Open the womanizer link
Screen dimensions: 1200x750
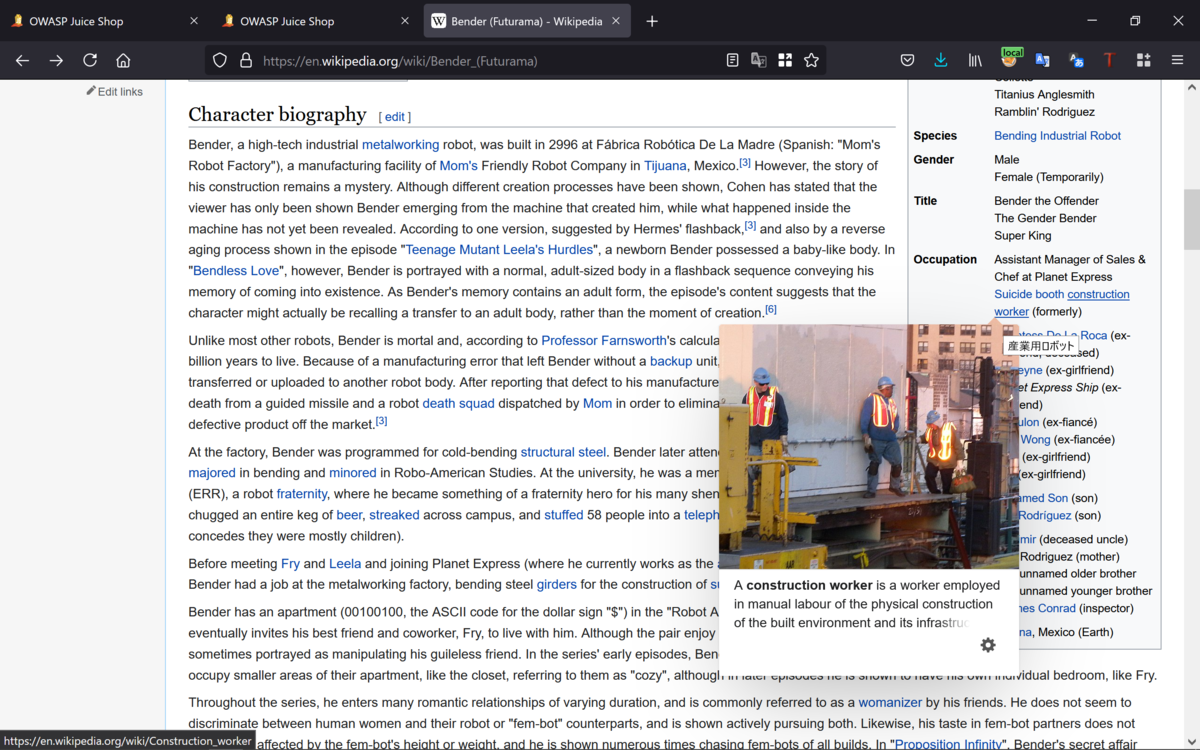pos(890,702)
